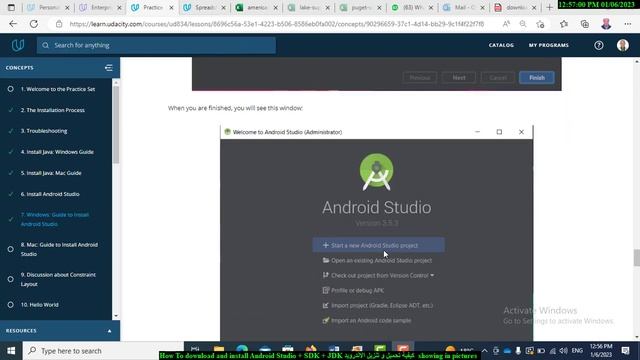Start Read aloud from the address bar
The image size is (640, 360).
click(x=506, y=24)
